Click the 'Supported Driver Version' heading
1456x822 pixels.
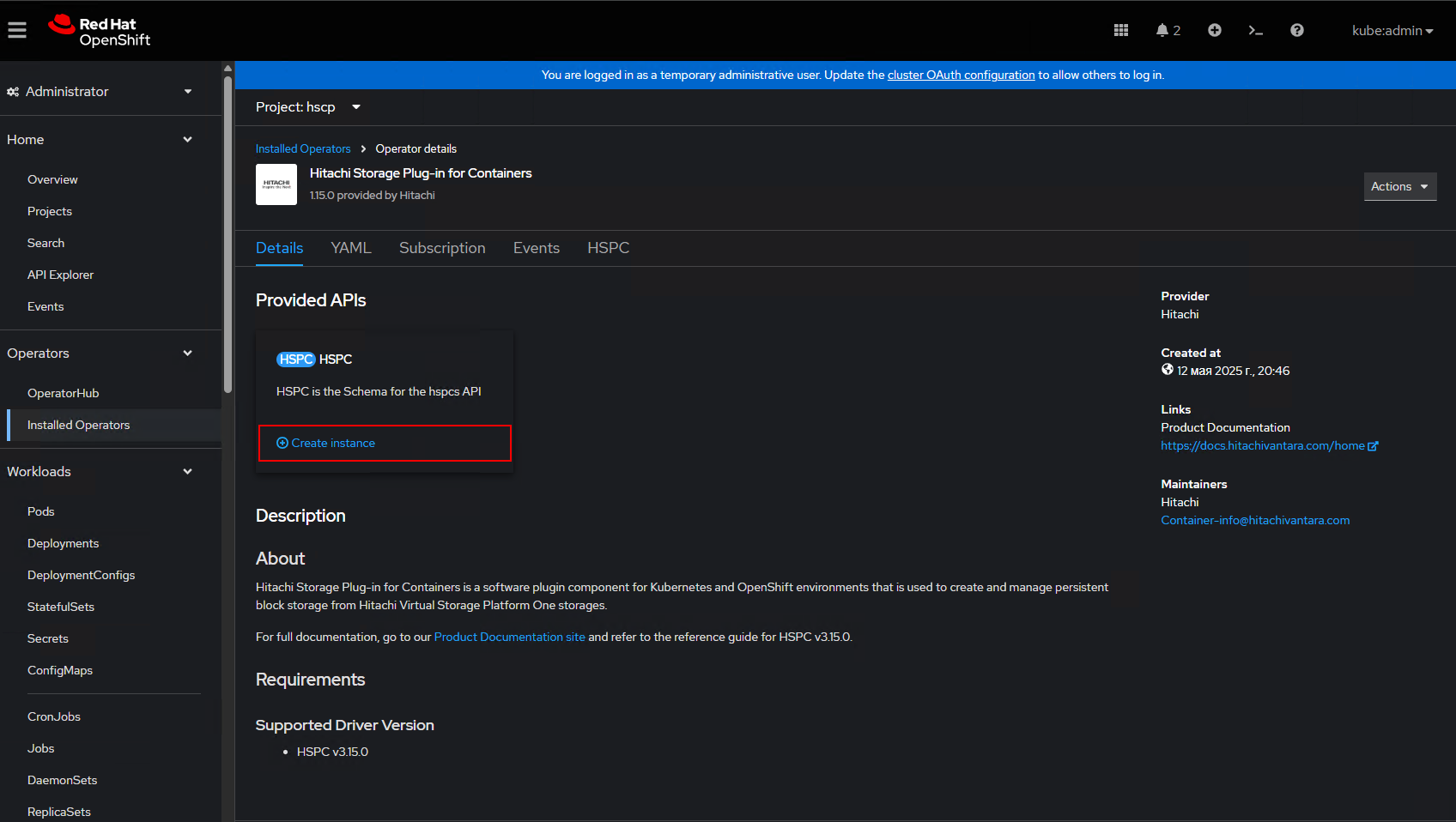(x=345, y=725)
